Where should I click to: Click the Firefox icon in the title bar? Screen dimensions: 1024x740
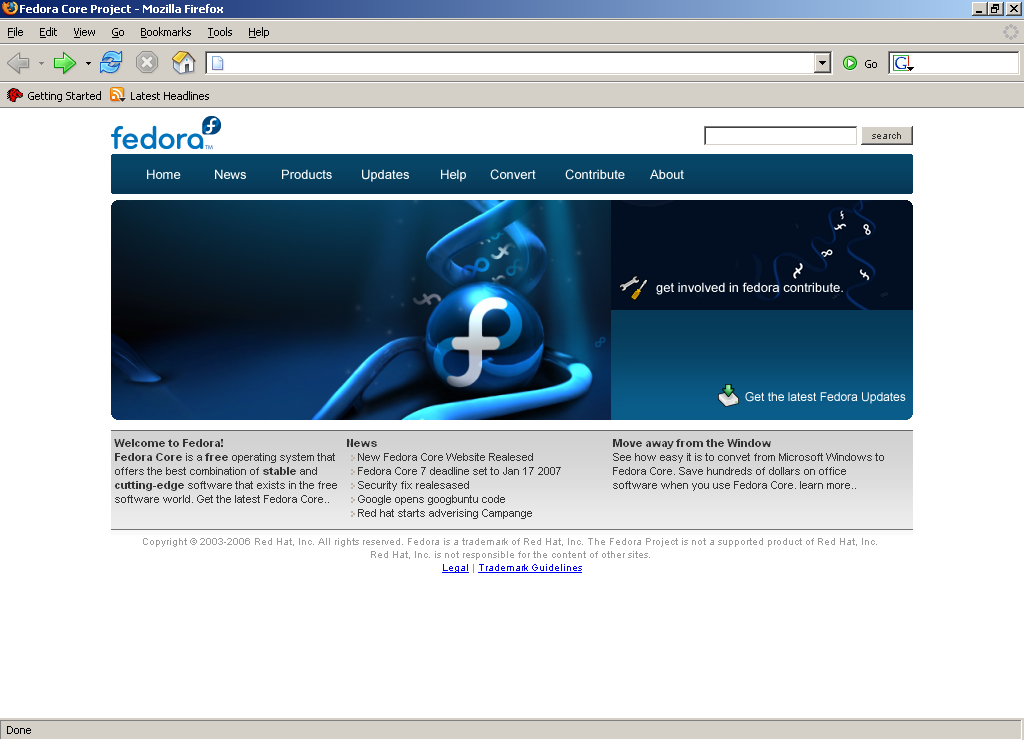[x=9, y=8]
